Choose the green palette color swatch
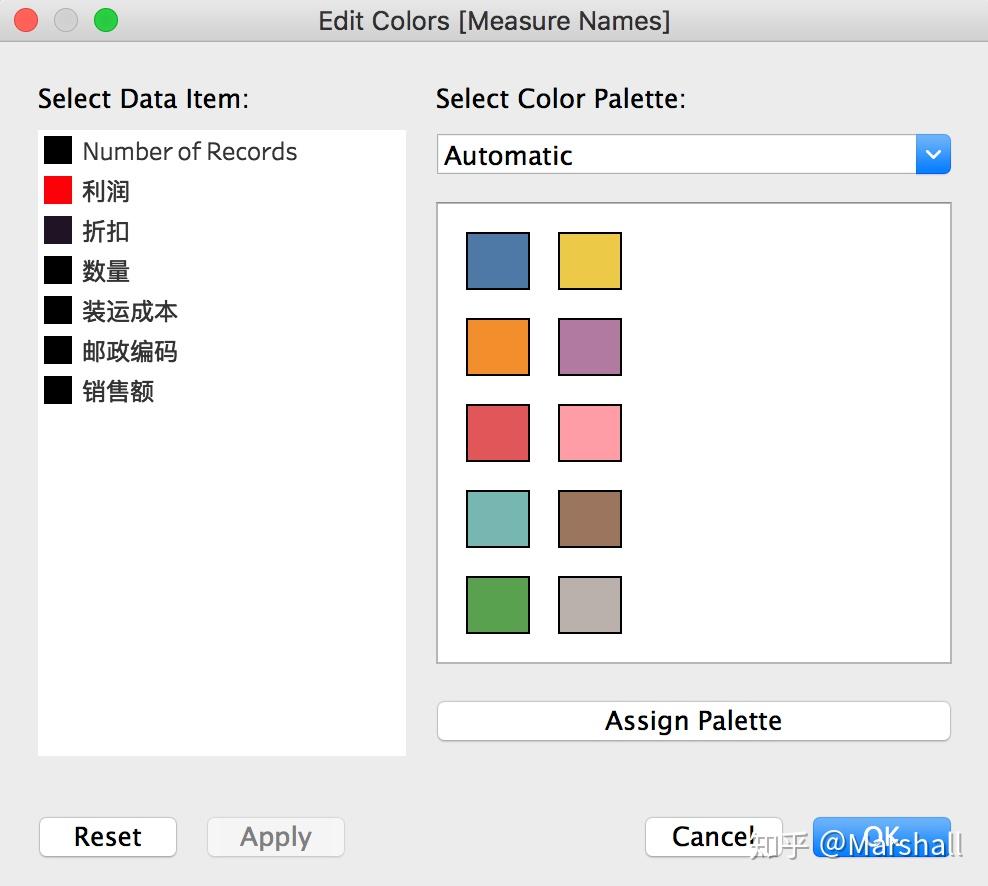 pyautogui.click(x=498, y=605)
